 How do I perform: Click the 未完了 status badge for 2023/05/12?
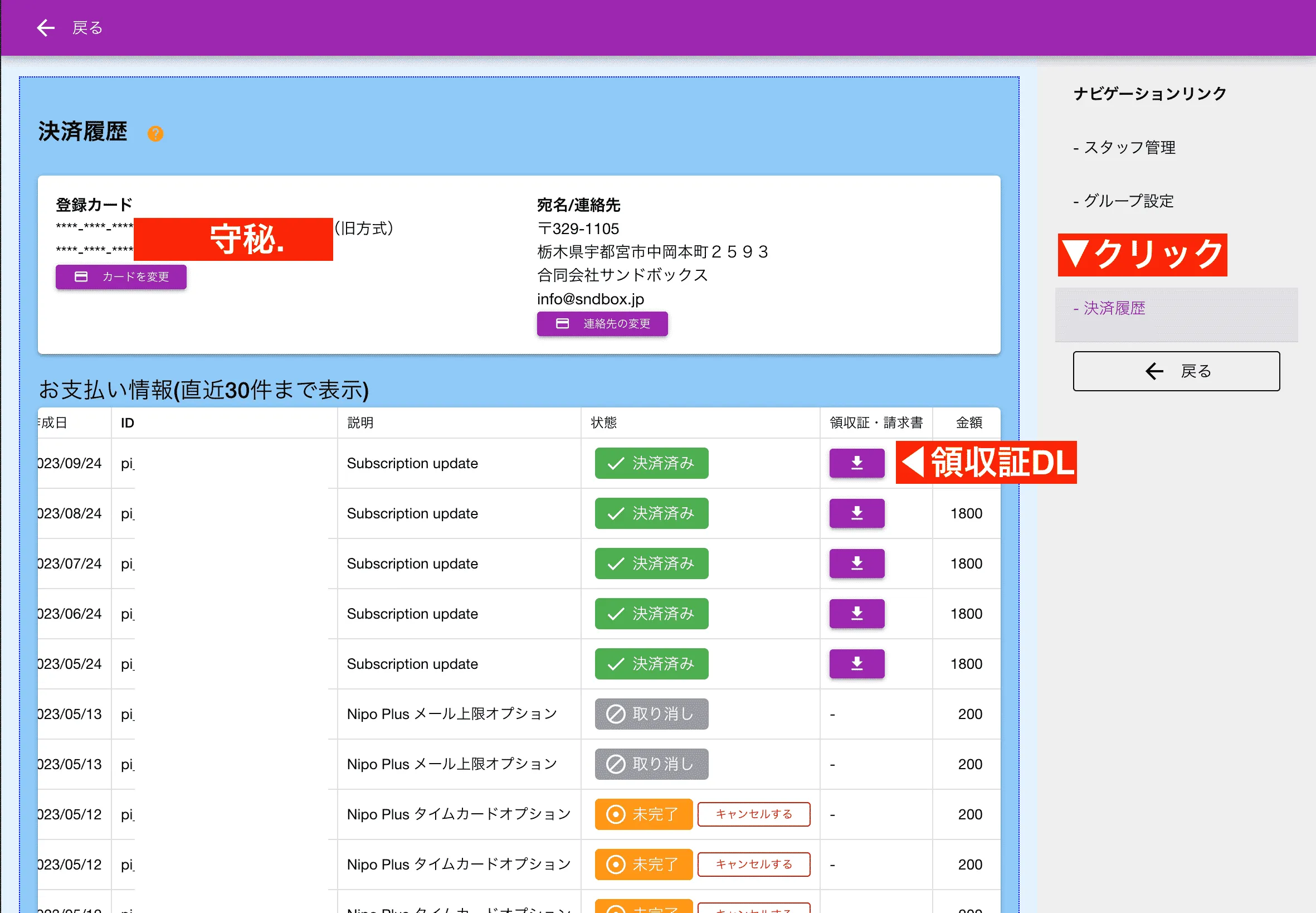click(x=643, y=814)
